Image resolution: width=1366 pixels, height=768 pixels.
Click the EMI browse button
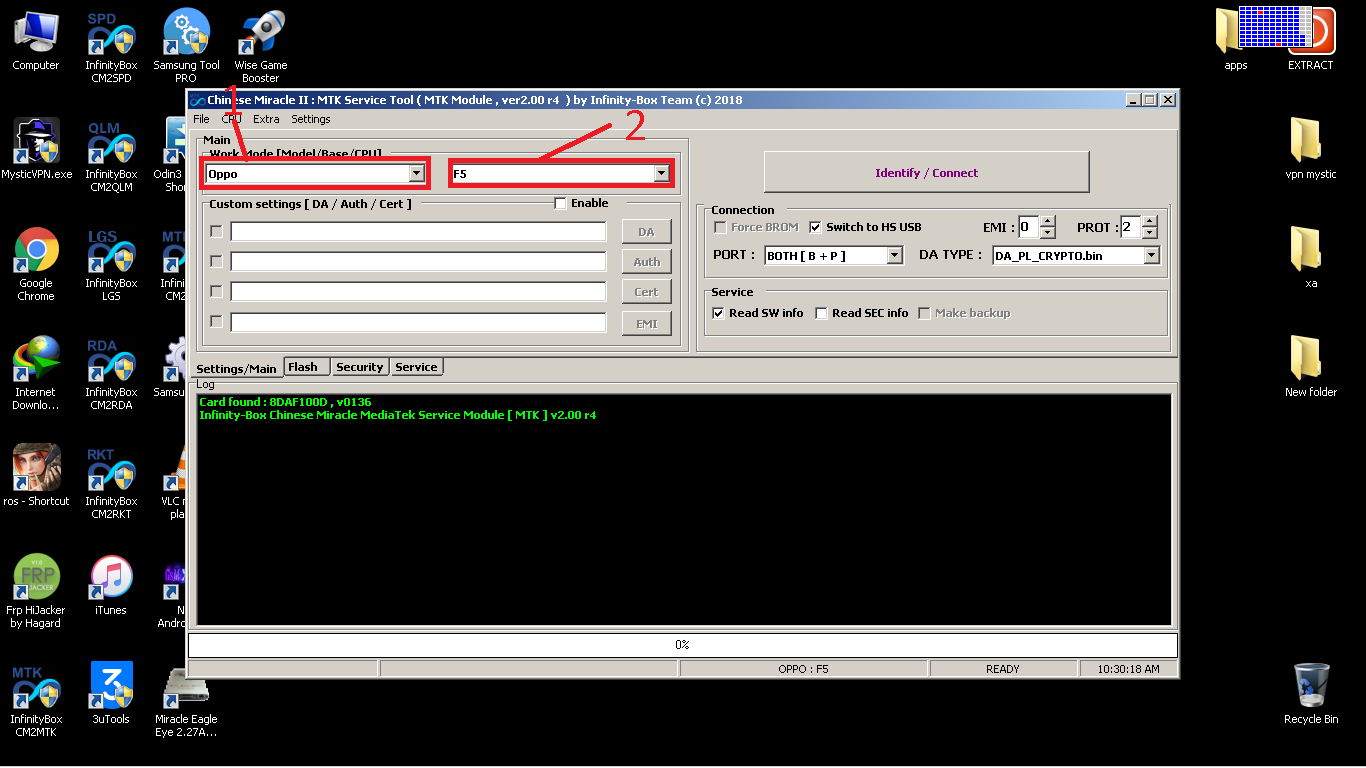(646, 323)
